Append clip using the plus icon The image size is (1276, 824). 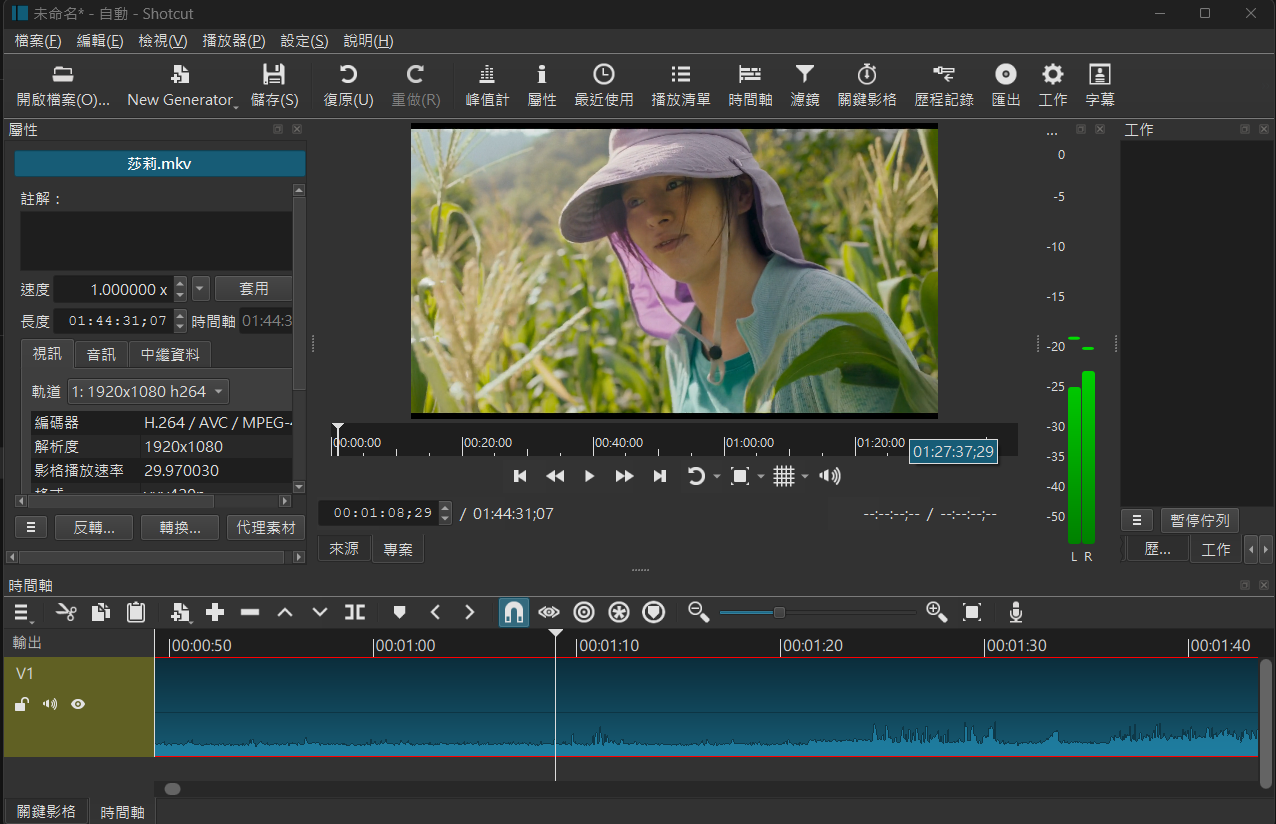215,612
